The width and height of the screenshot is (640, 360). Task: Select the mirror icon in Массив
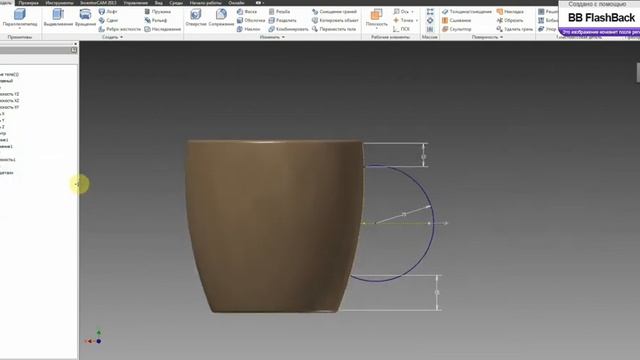pyautogui.click(x=430, y=29)
